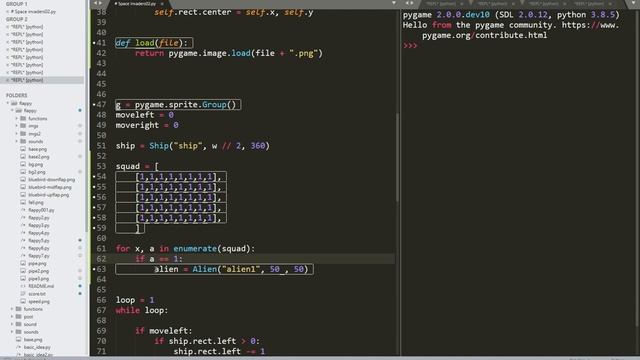Click the pool folder icon
640x360 pixels.
click(18, 317)
